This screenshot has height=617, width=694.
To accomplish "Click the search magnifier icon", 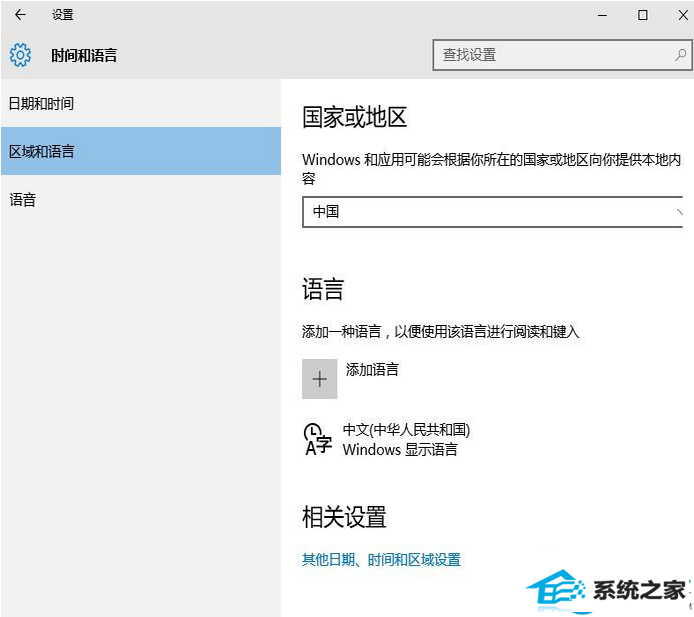I will click(680, 55).
